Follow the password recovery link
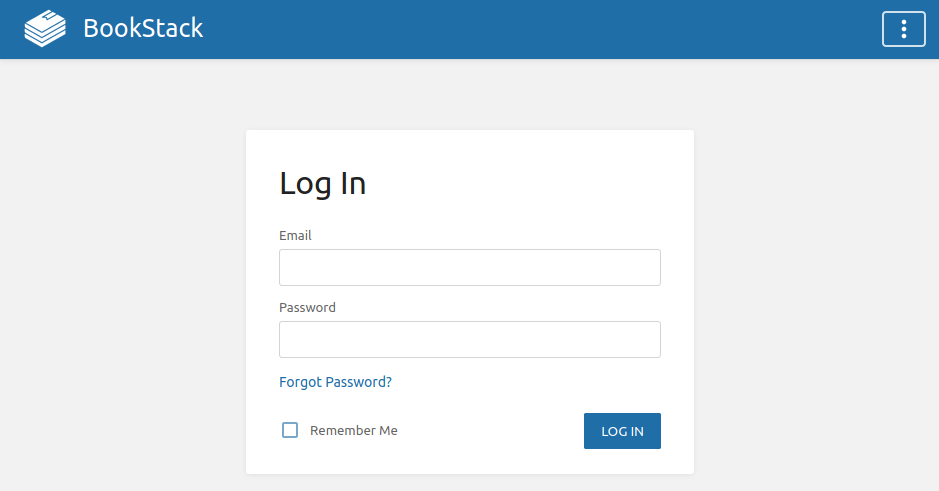Screen dimensions: 939x491 (x=335, y=382)
